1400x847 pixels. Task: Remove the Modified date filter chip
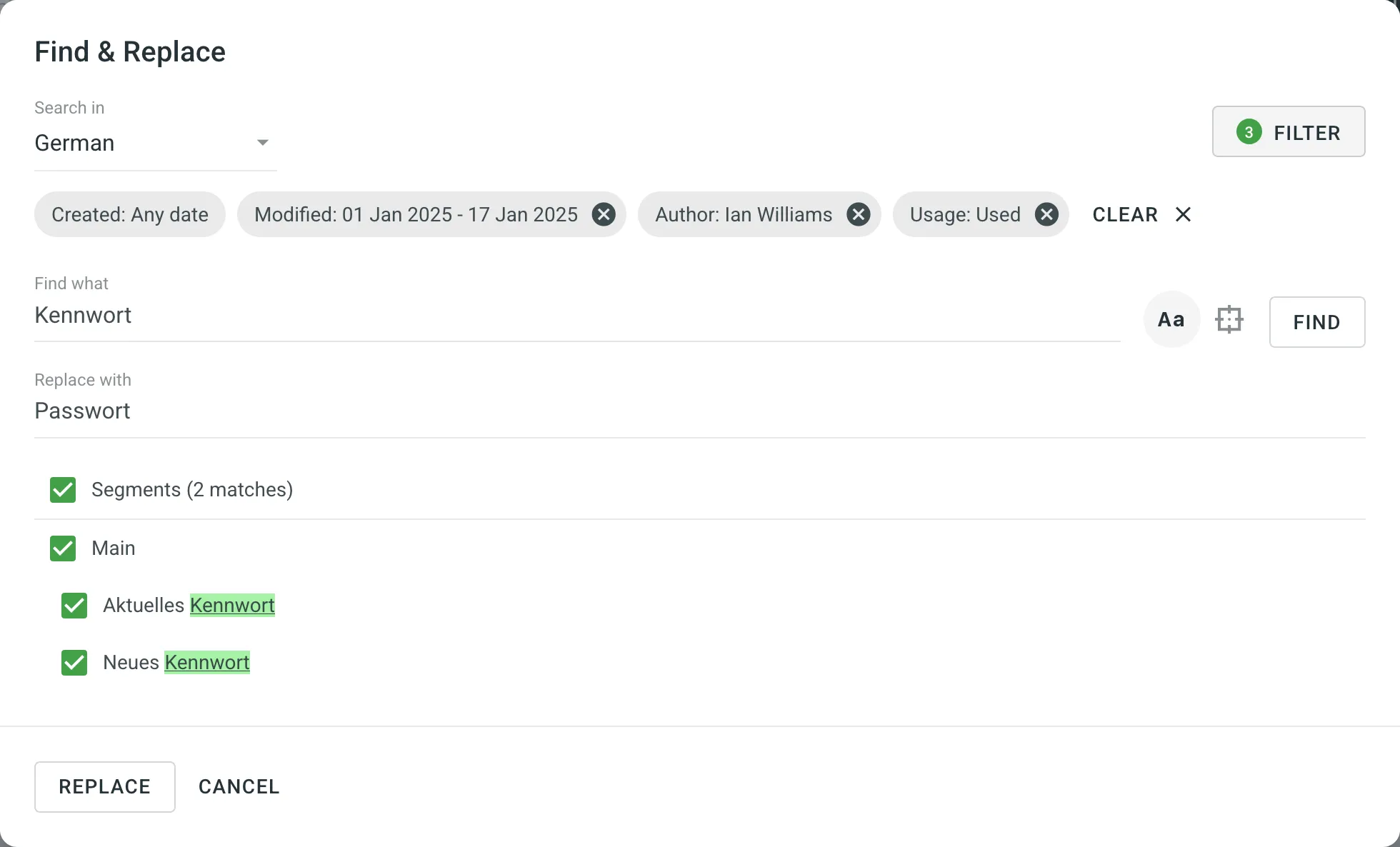[604, 214]
